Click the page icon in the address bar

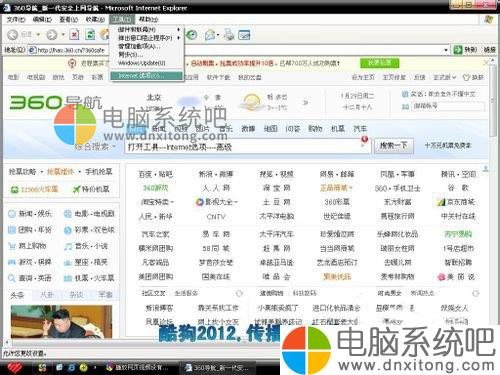click(32, 50)
